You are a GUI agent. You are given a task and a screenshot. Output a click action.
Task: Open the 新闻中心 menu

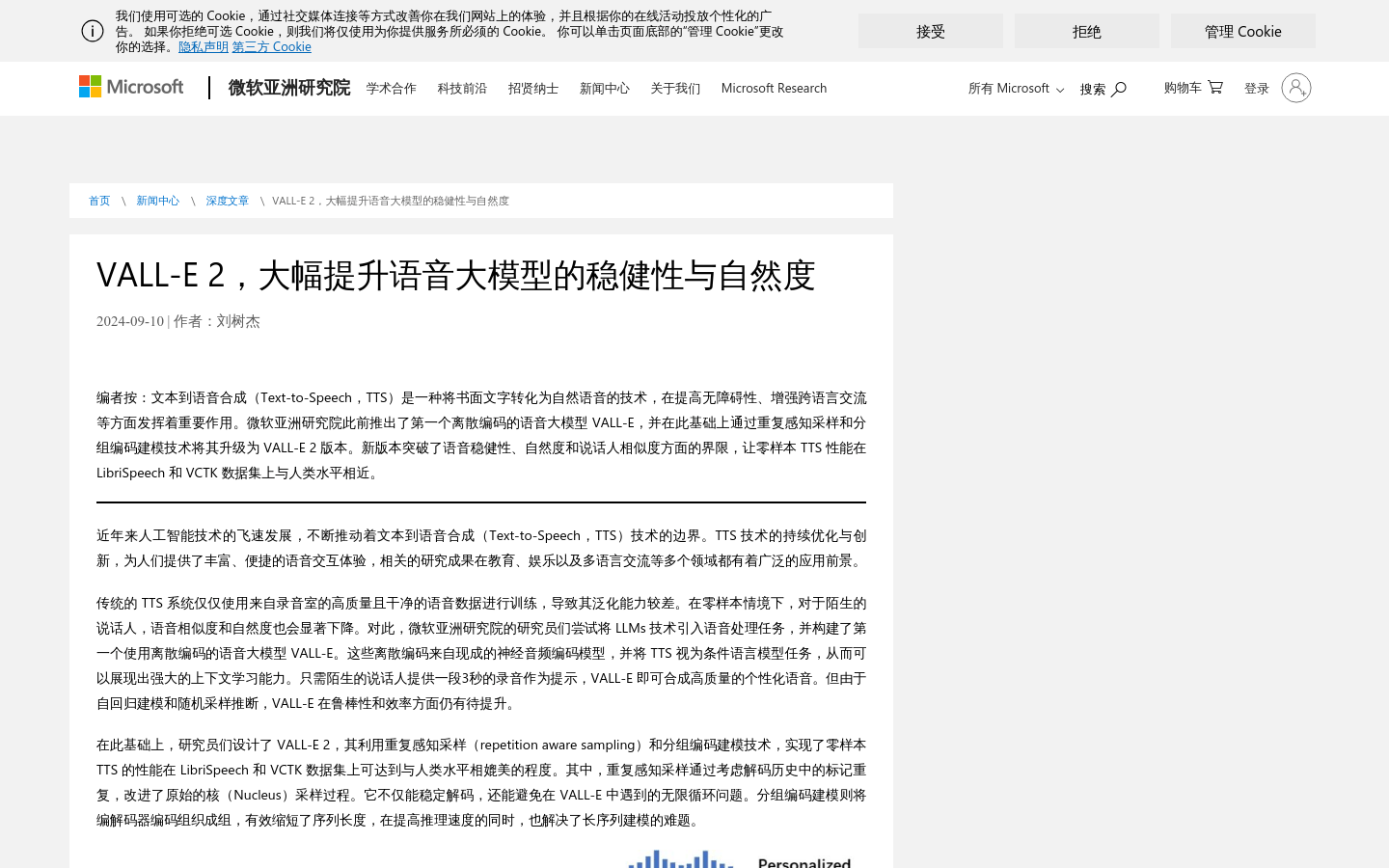click(604, 88)
